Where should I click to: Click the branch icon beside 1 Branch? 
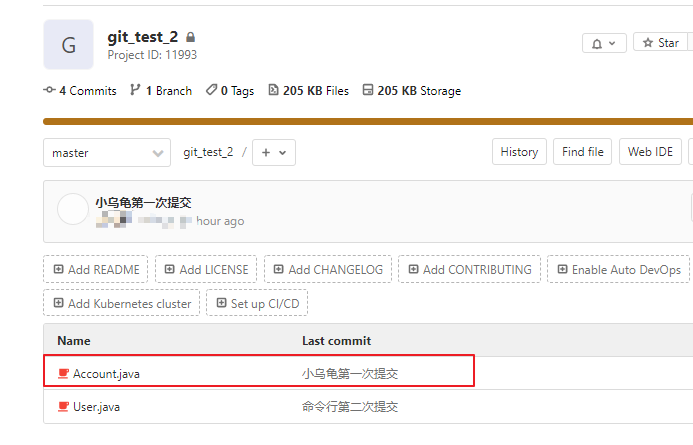pos(135,90)
